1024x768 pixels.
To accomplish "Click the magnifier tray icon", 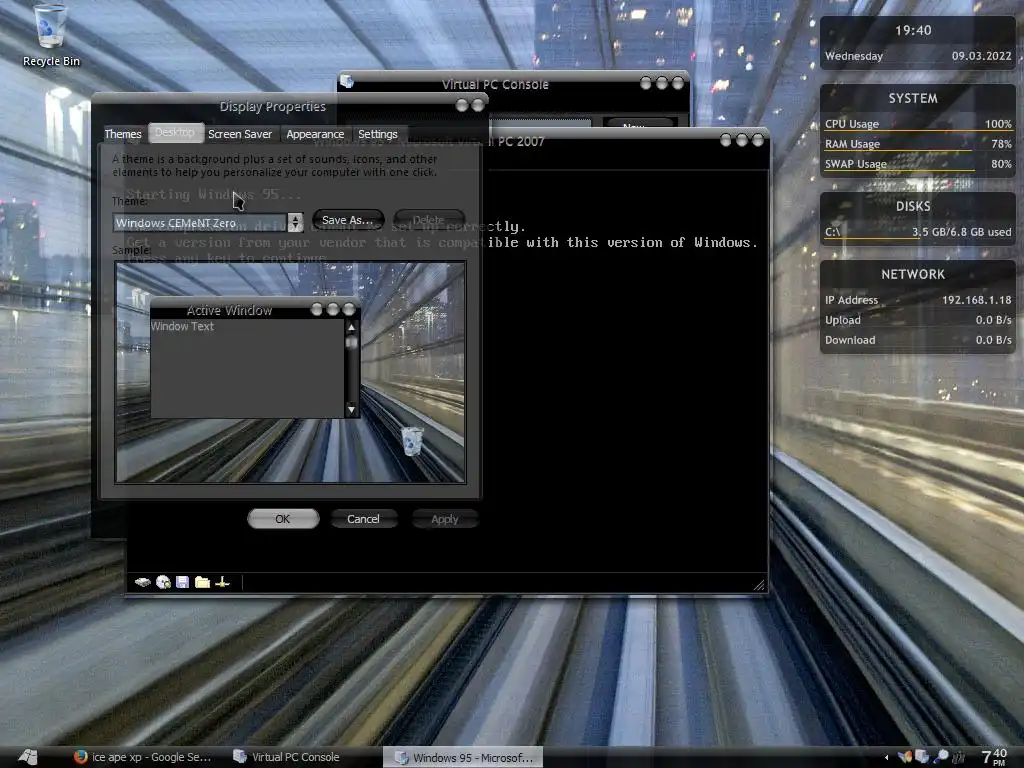I will coord(941,757).
